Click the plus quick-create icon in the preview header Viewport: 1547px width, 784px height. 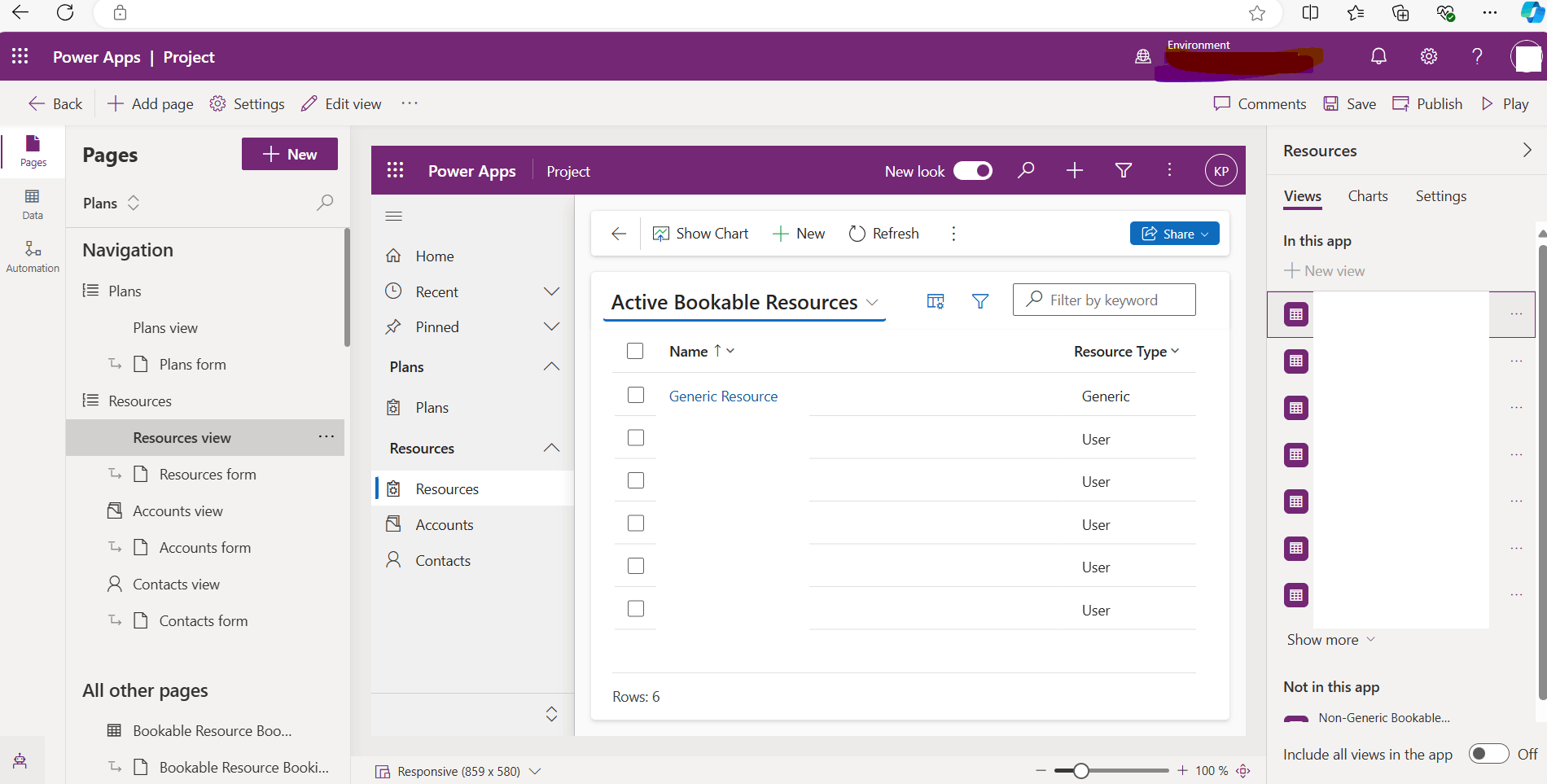[x=1075, y=170]
